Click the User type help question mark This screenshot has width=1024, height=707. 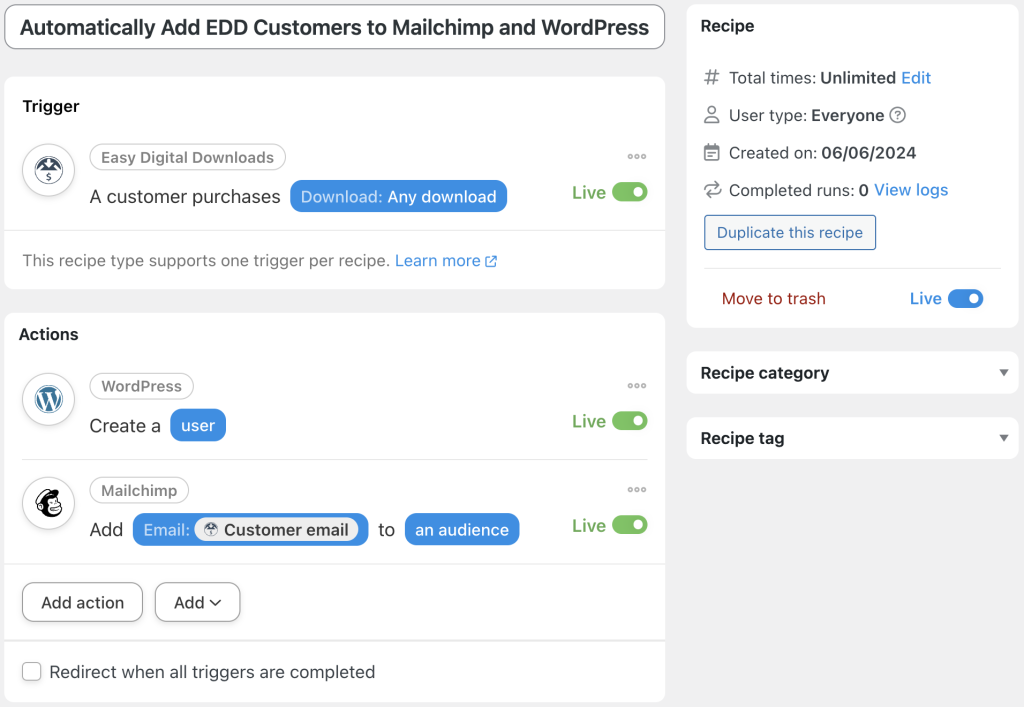tap(897, 115)
